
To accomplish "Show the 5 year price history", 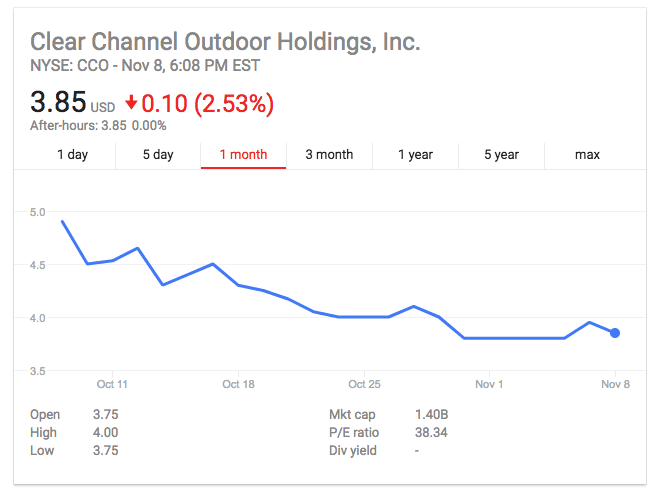I will click(501, 155).
